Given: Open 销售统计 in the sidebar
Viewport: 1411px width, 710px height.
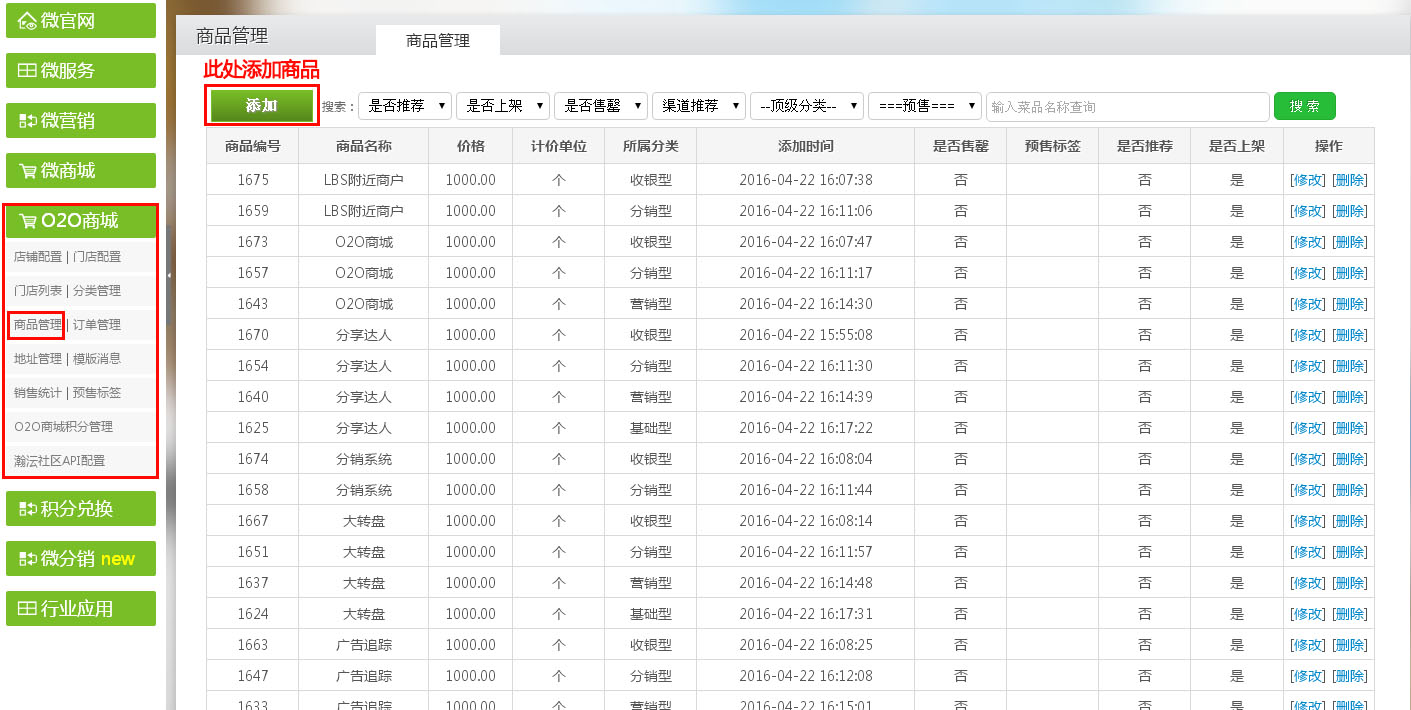Looking at the screenshot, I should click(x=38, y=393).
